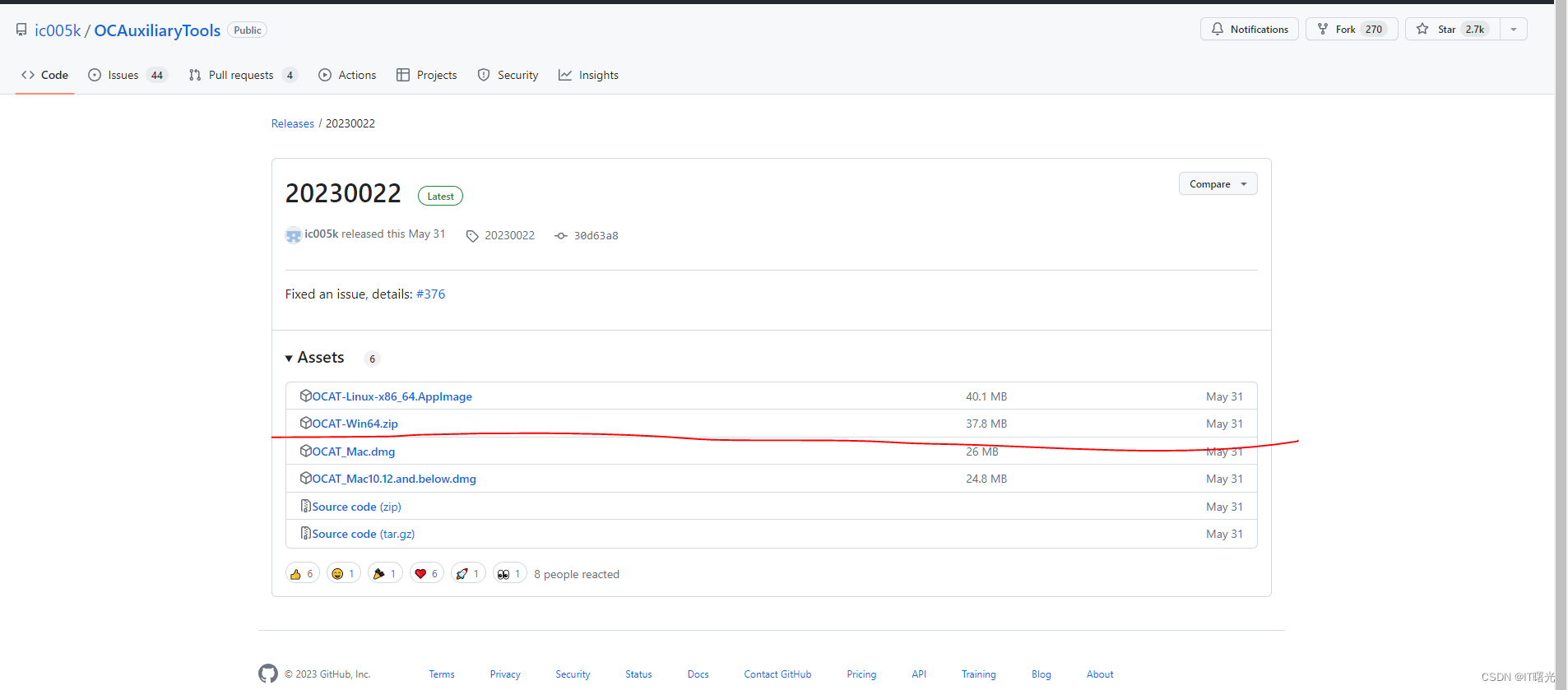Switch to the Code tab
Viewport: 1568px width, 690px height.
click(x=45, y=75)
